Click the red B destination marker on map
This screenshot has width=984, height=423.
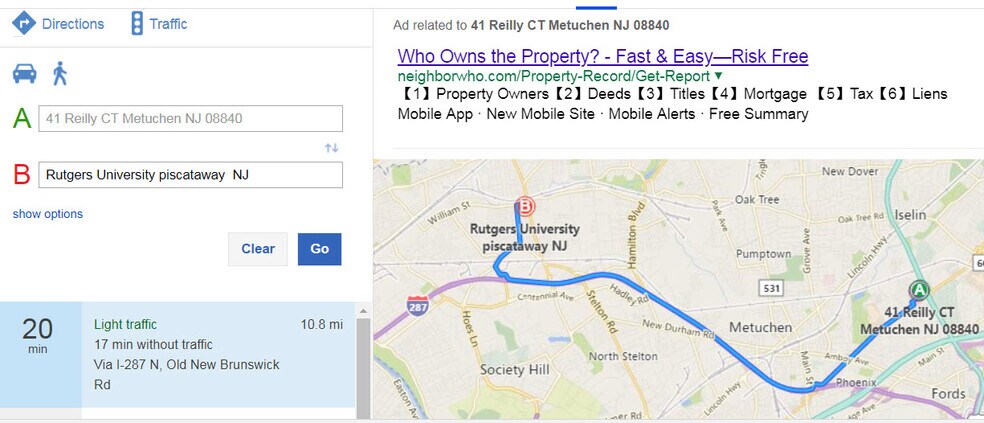coord(524,206)
